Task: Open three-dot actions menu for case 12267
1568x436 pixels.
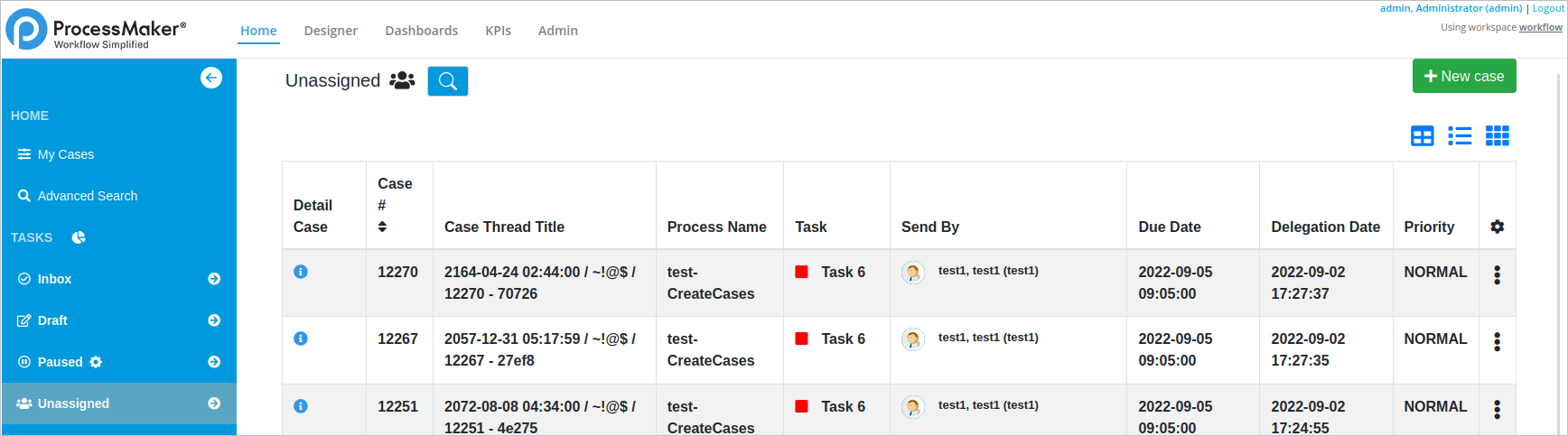Action: click(x=1497, y=342)
